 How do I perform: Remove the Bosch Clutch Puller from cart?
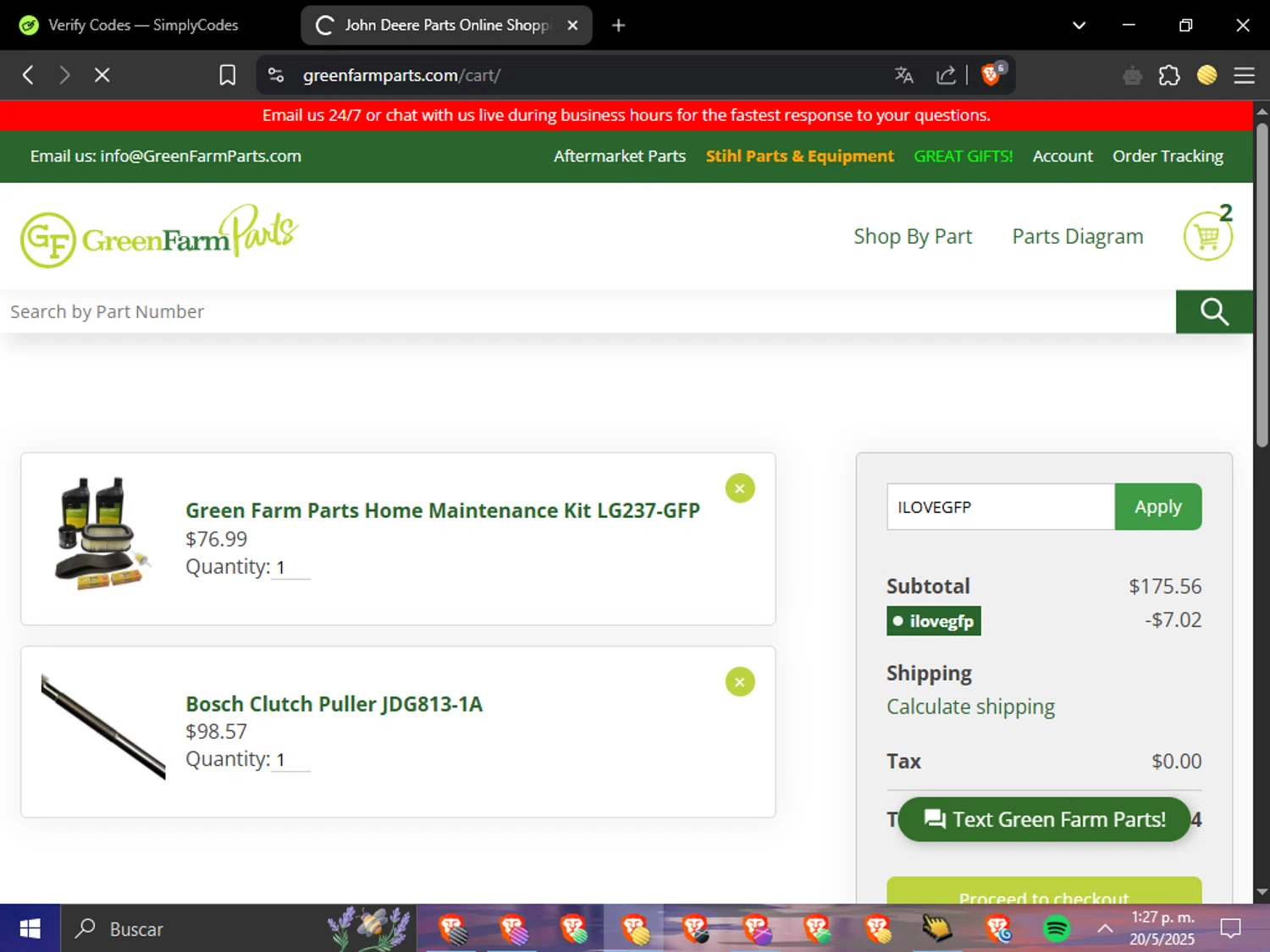[x=740, y=682]
